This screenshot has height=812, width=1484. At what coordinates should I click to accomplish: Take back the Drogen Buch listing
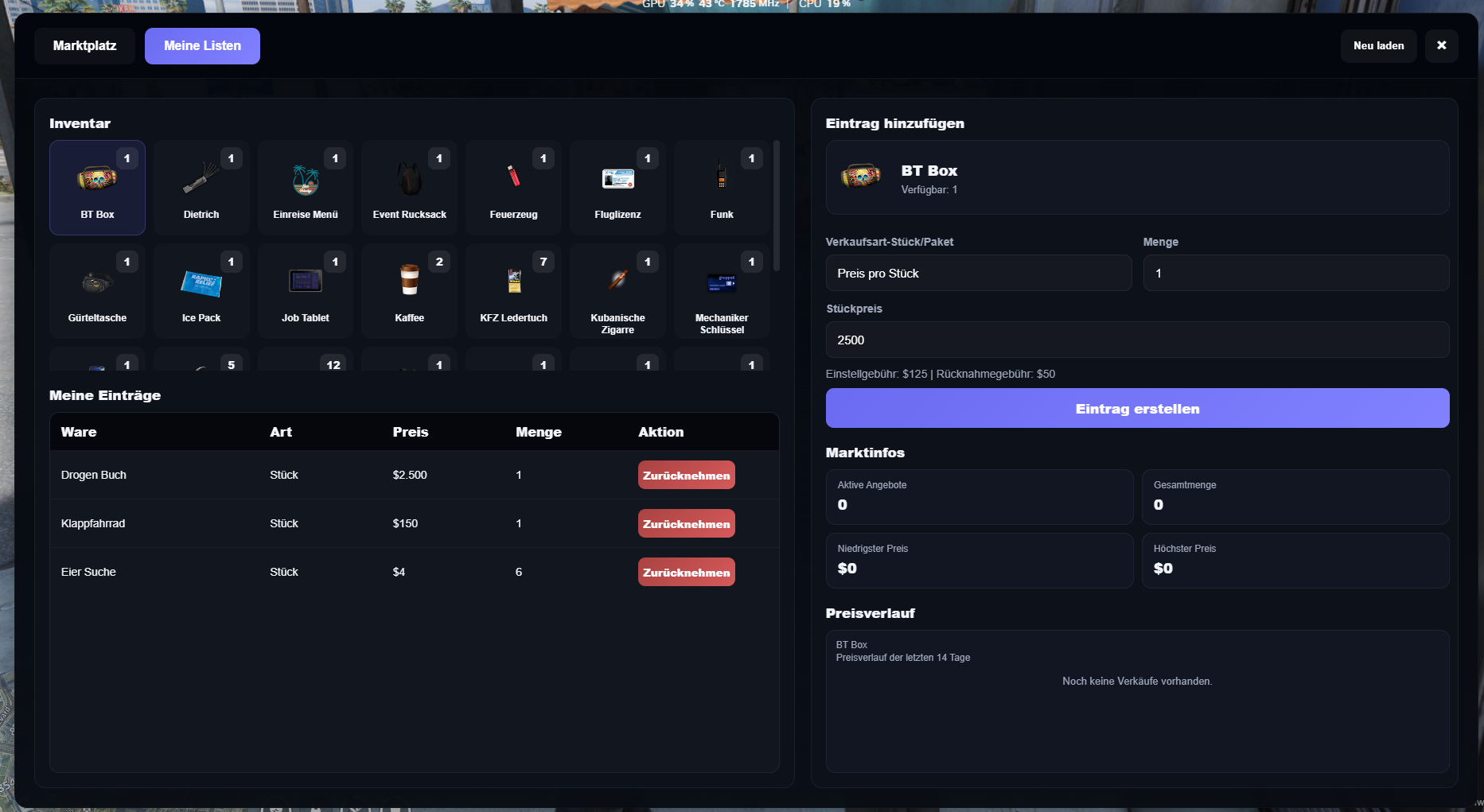point(686,475)
